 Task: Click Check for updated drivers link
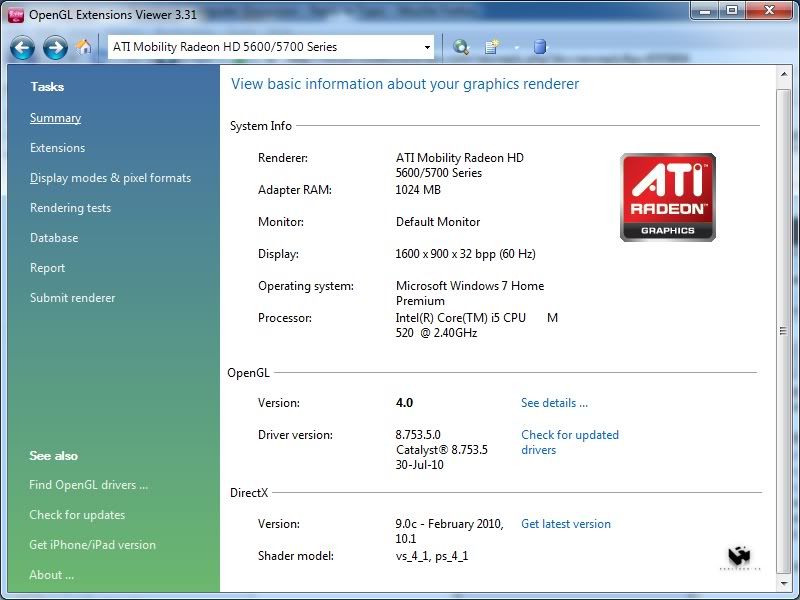point(570,442)
